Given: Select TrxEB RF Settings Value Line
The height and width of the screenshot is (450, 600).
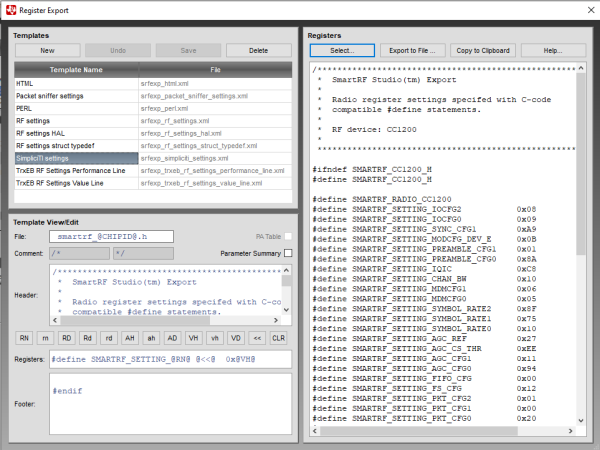Looking at the screenshot, I should [153, 183].
